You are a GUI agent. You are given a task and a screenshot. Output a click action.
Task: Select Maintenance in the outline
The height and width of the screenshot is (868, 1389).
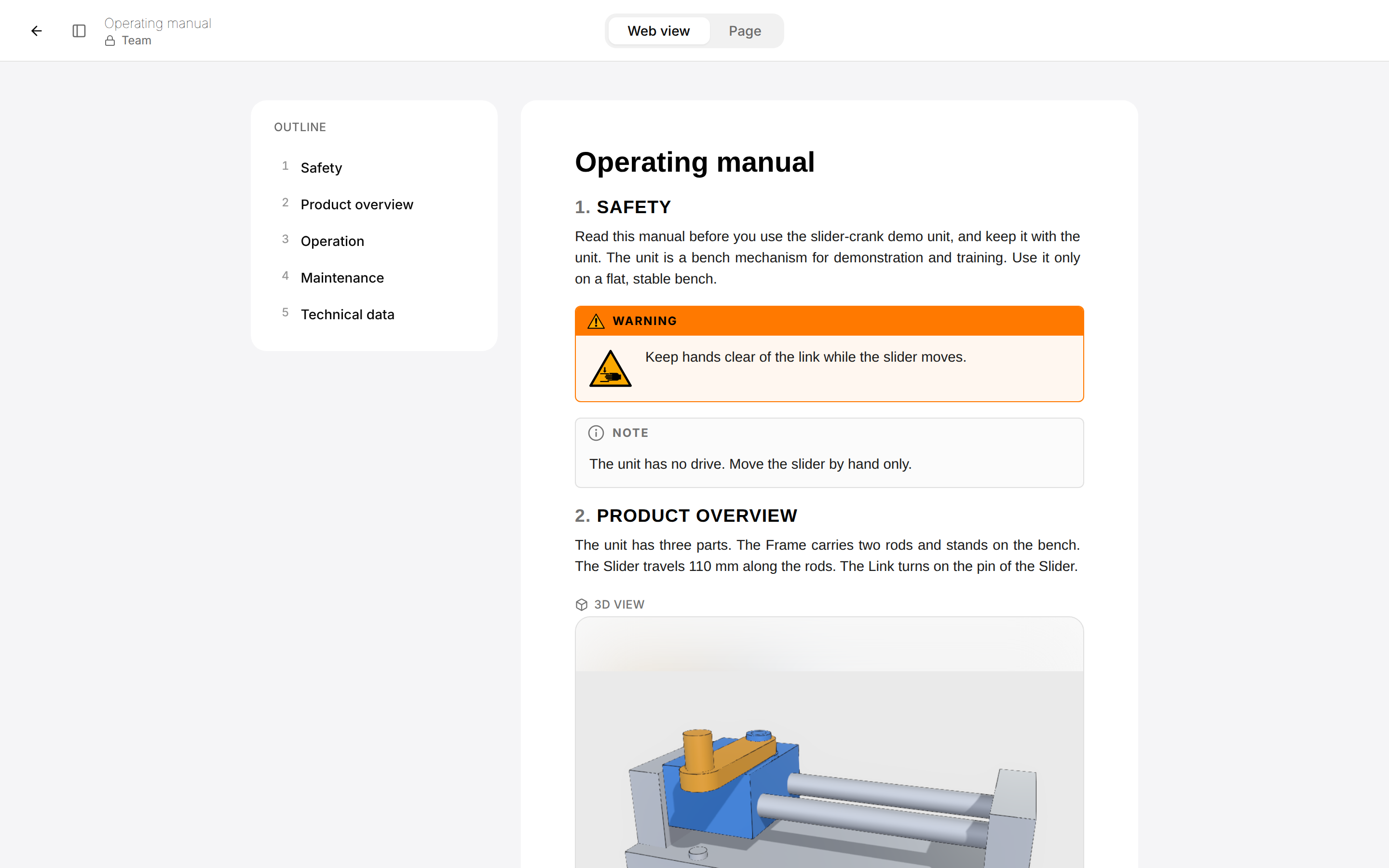[374, 278]
